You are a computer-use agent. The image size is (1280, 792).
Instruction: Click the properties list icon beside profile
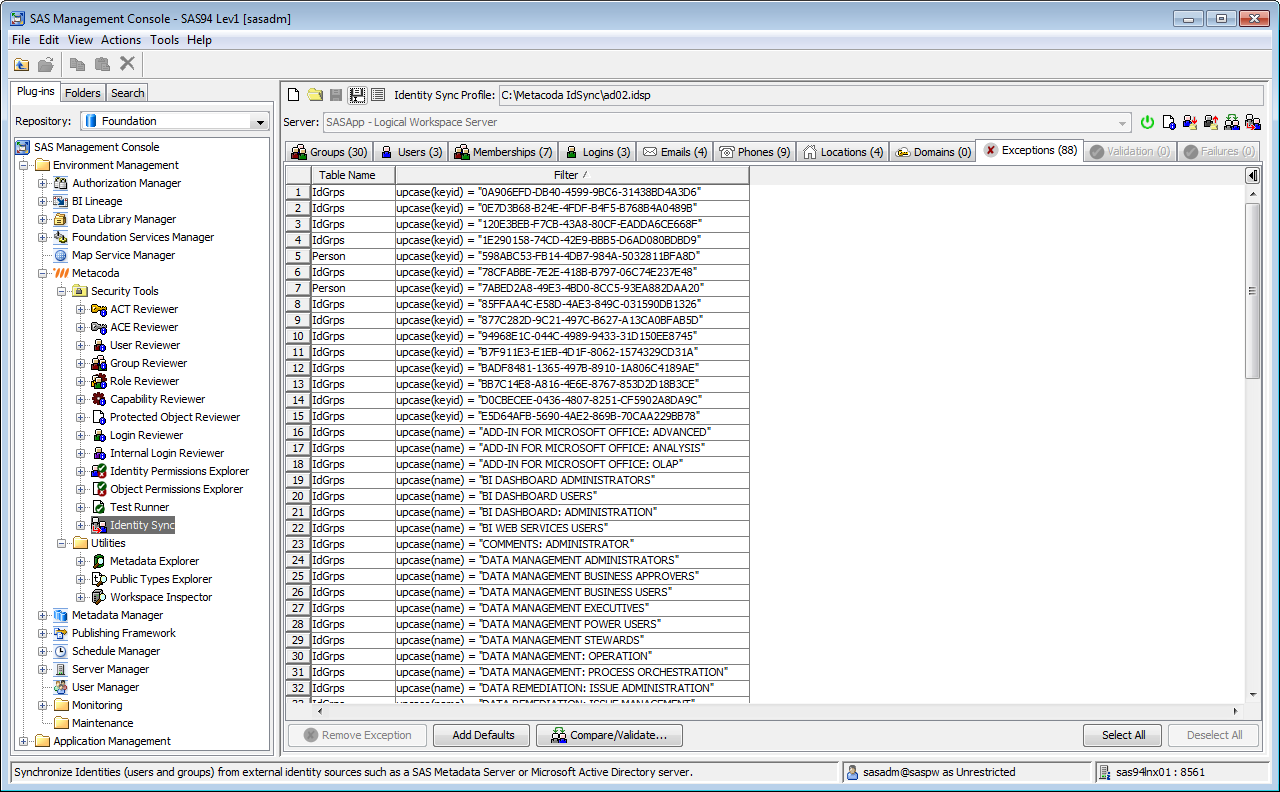[378, 95]
